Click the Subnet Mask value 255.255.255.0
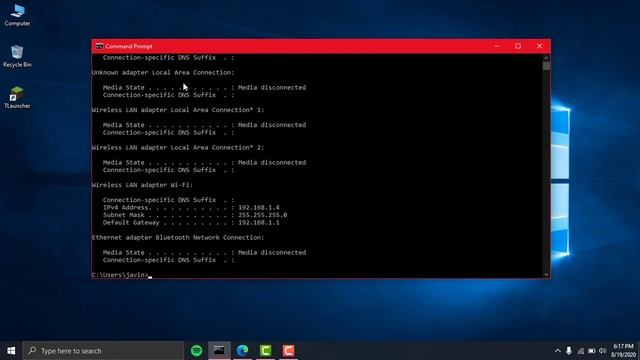 coord(262,215)
